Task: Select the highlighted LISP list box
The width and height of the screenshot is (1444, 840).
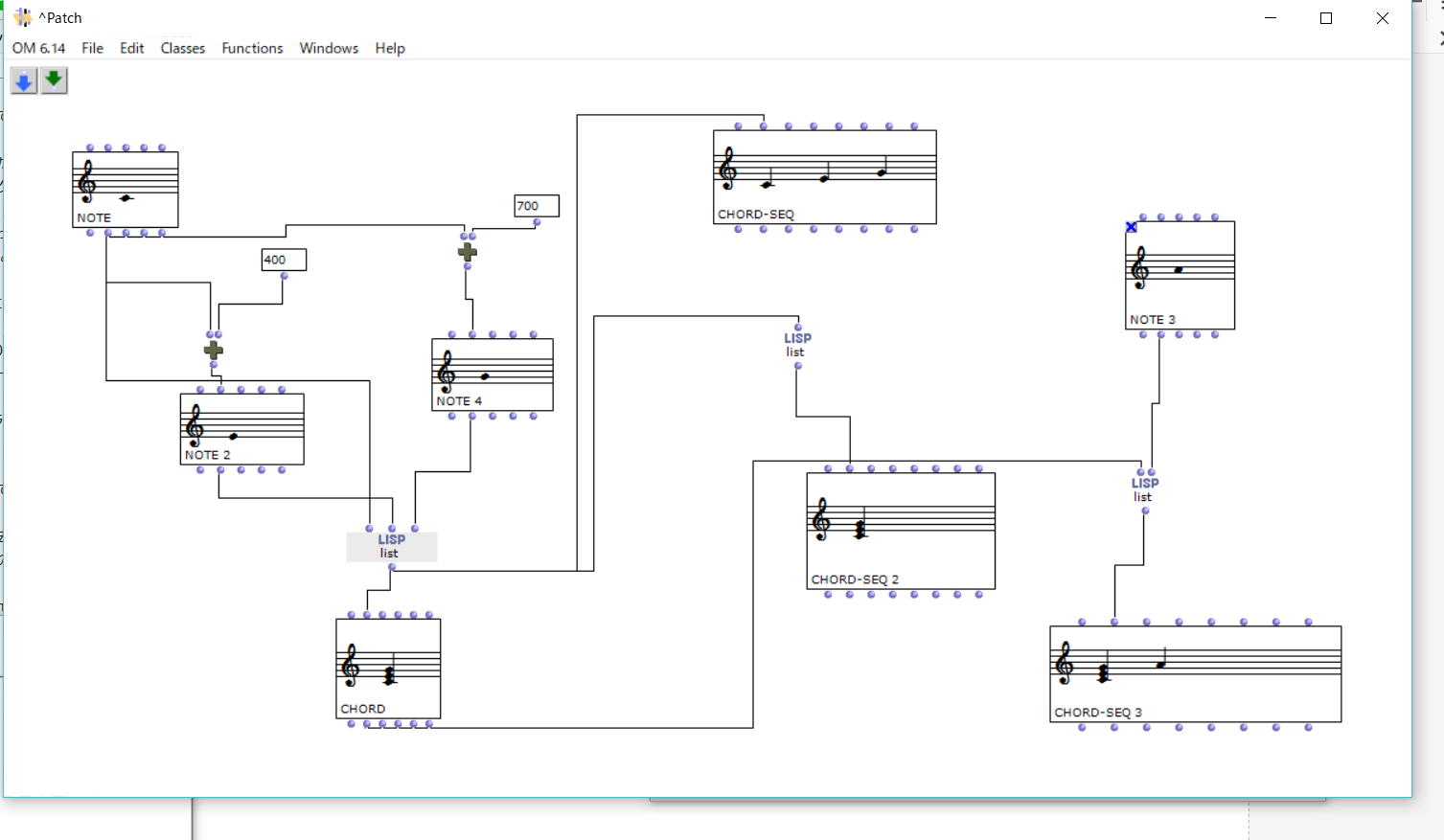Action: [391, 546]
